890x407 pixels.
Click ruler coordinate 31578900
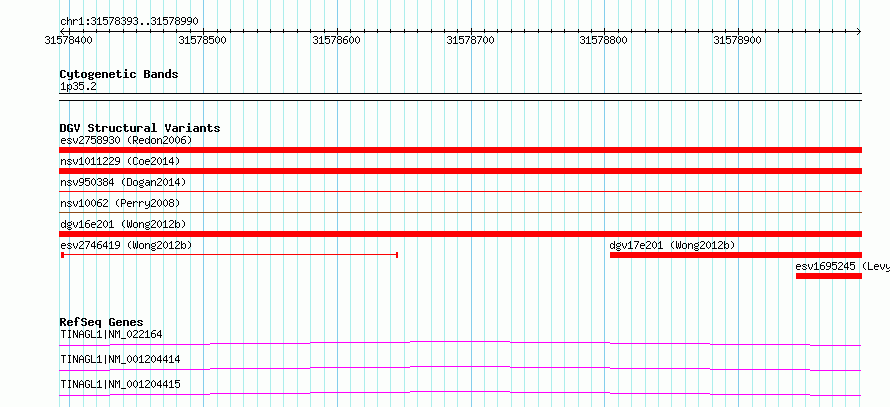pos(738,40)
